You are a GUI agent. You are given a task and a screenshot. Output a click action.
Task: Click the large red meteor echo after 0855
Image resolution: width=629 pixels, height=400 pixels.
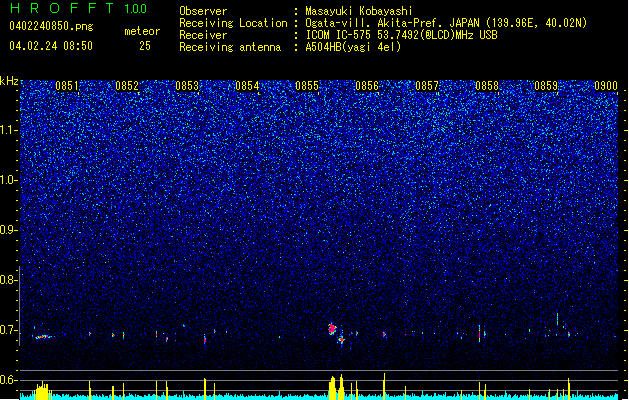(332, 329)
